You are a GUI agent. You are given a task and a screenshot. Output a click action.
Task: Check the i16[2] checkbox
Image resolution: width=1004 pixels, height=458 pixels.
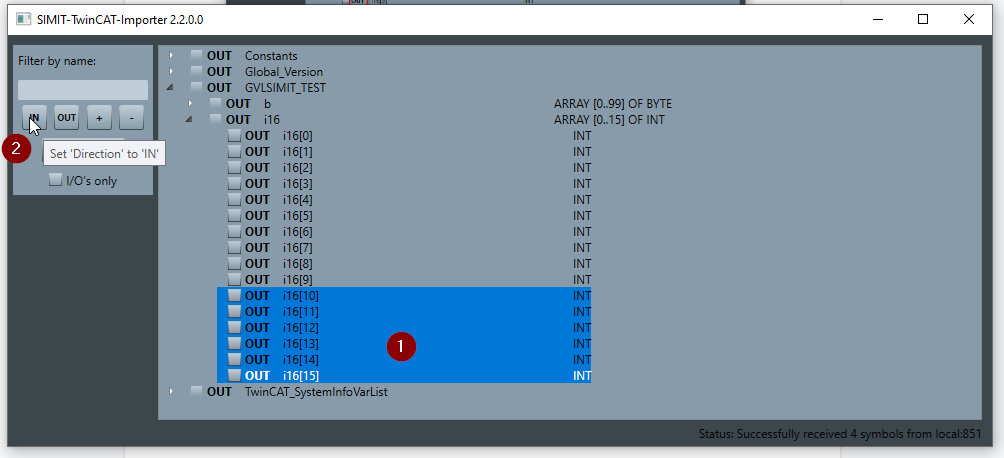[x=234, y=167]
